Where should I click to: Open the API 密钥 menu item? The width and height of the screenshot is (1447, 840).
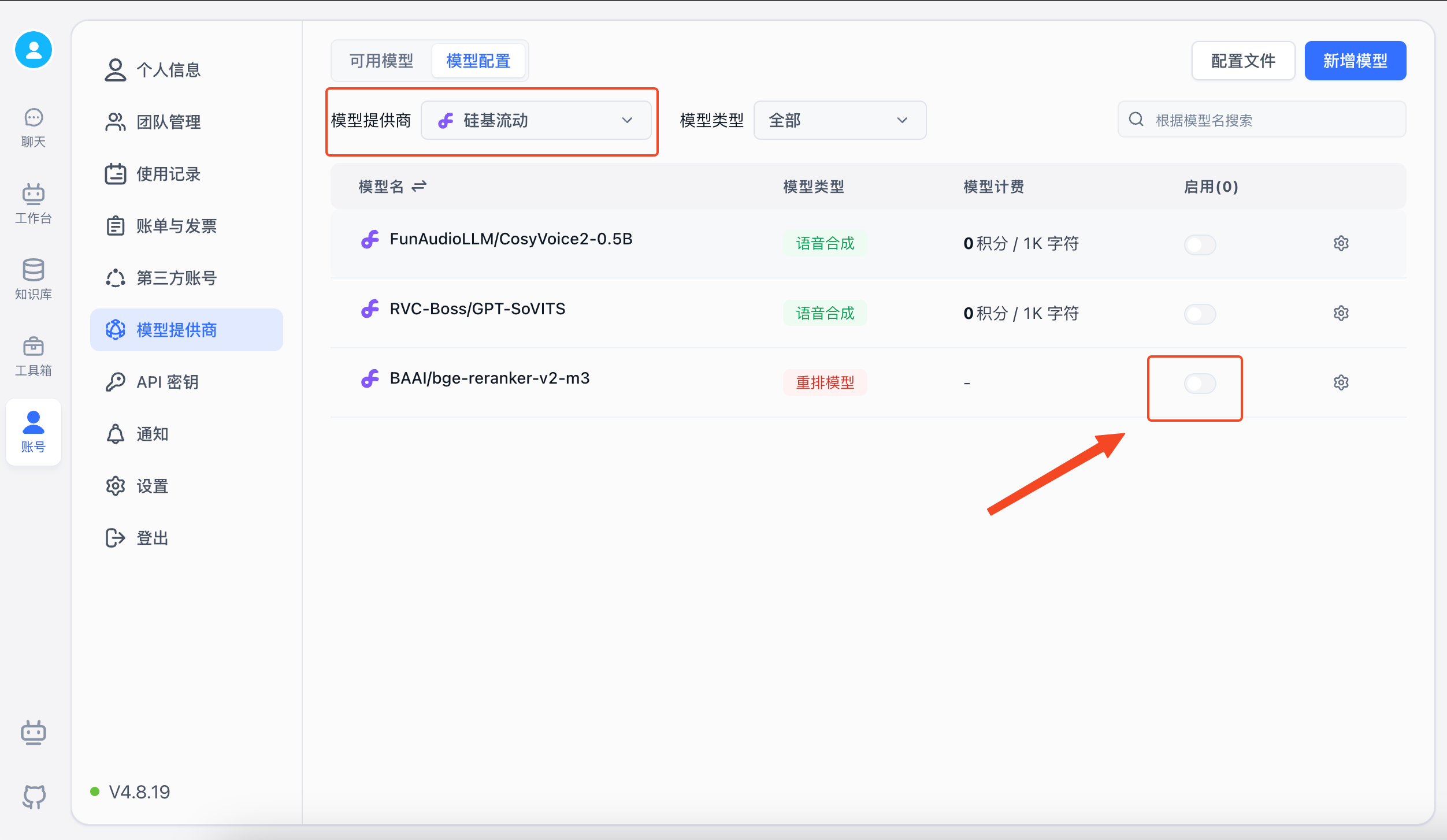168,382
